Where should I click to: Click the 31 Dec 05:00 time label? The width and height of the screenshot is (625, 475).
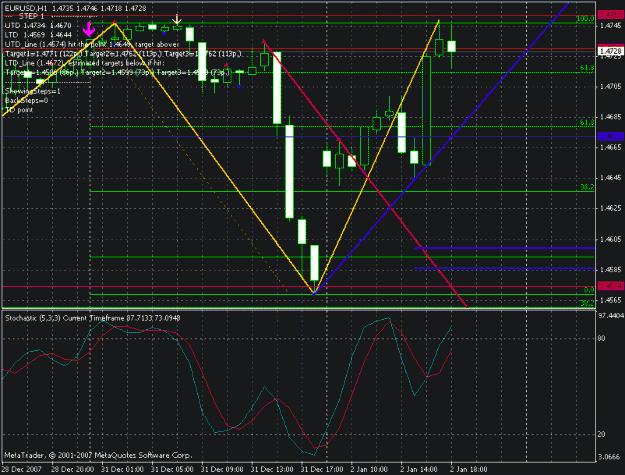click(x=172, y=469)
